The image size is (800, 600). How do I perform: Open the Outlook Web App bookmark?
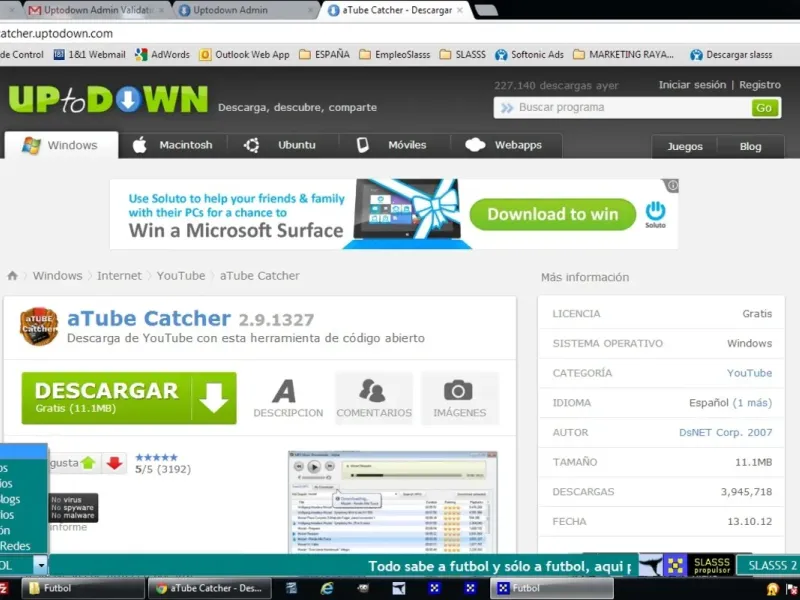tap(244, 55)
